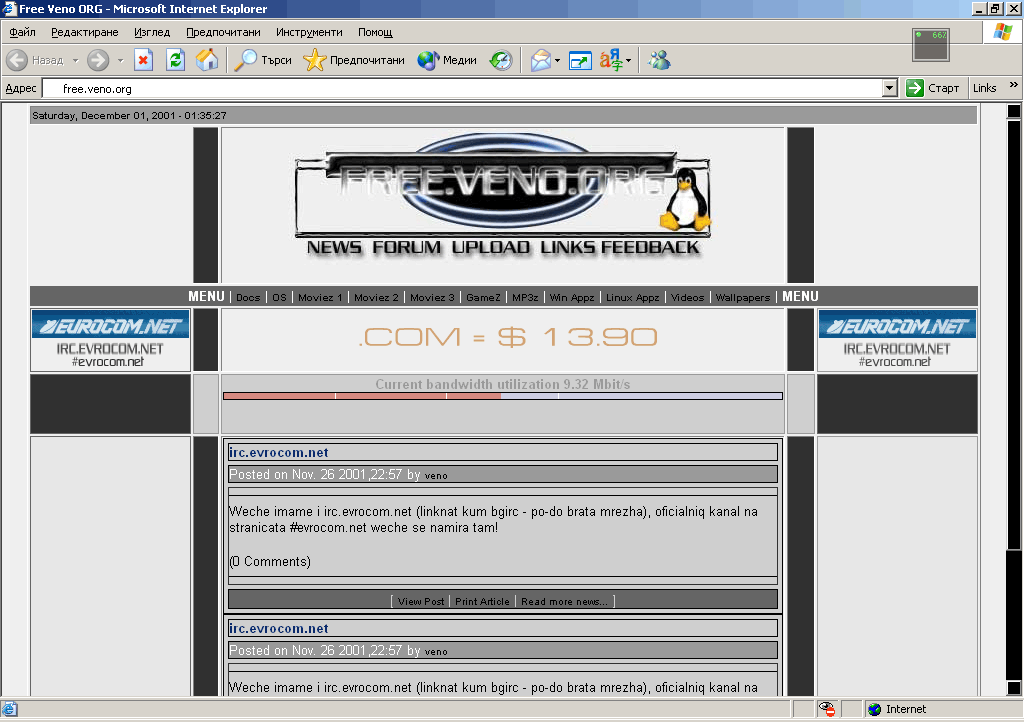The height and width of the screenshot is (722, 1024).
Task: Open the Media (Медии) toolbar button
Action: point(447,60)
